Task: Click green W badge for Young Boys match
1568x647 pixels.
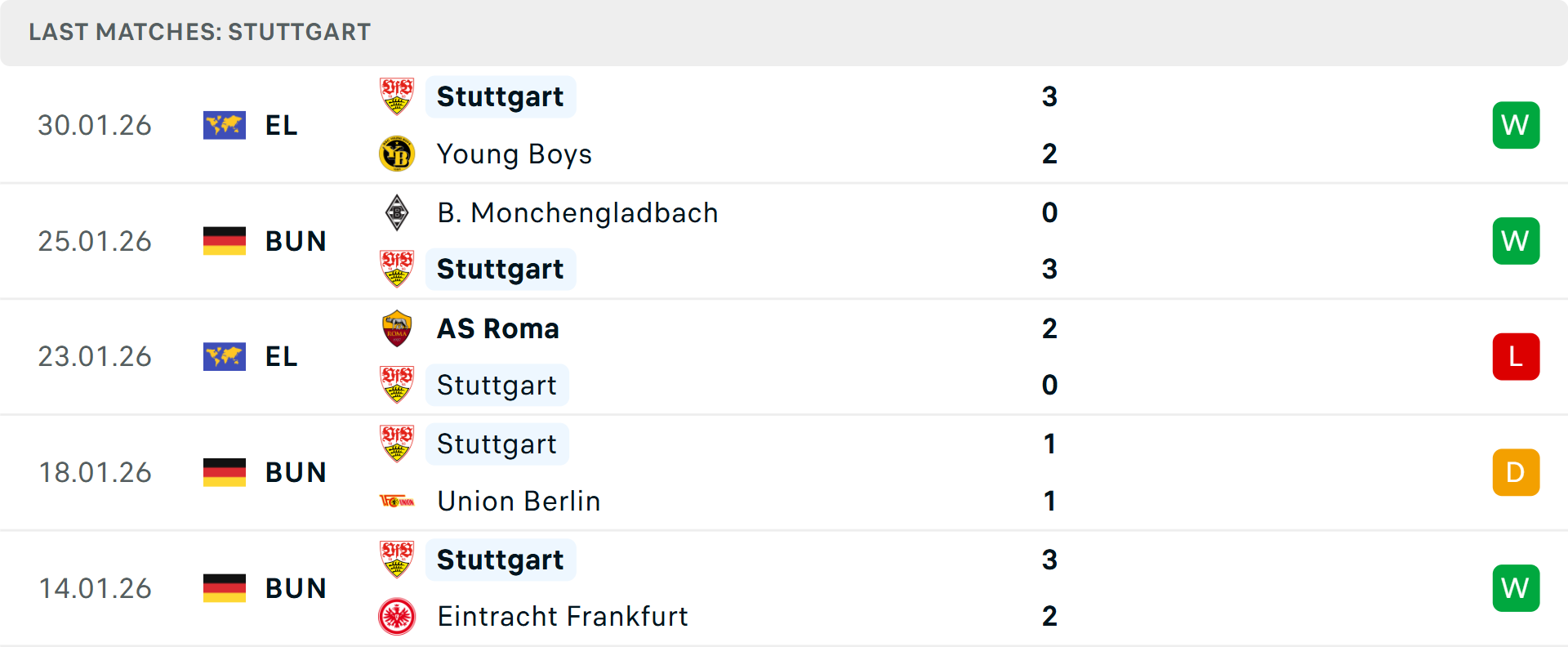Action: (1516, 125)
